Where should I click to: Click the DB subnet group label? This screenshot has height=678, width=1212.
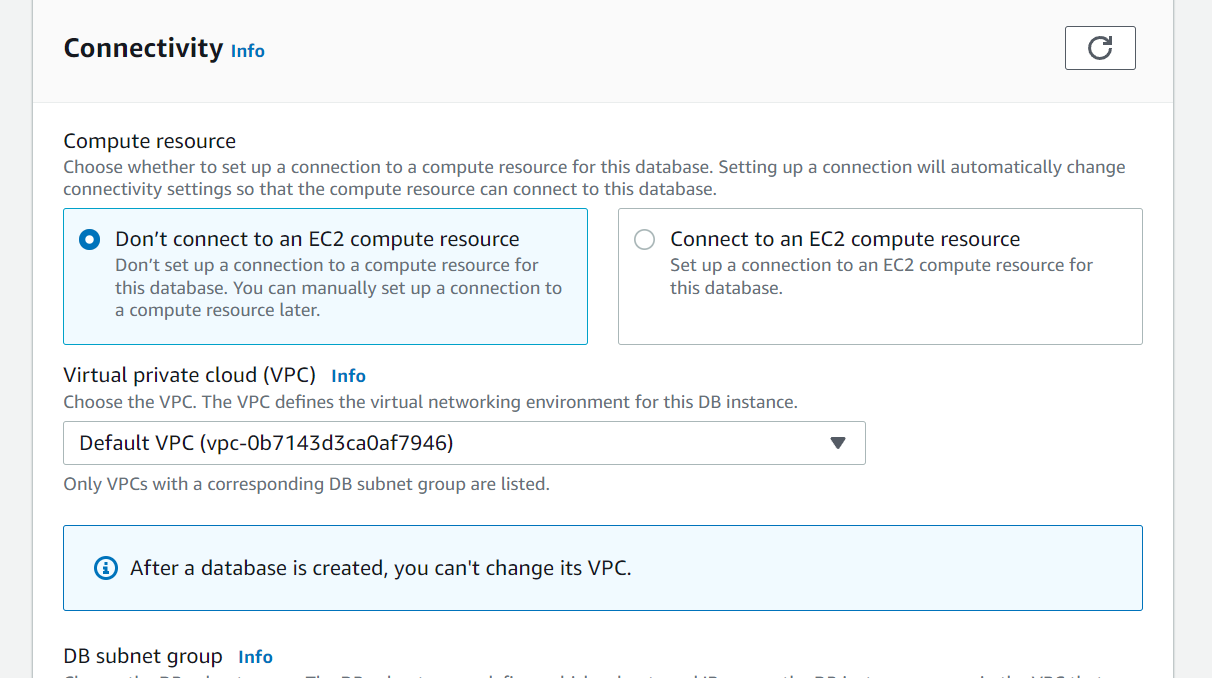143,656
